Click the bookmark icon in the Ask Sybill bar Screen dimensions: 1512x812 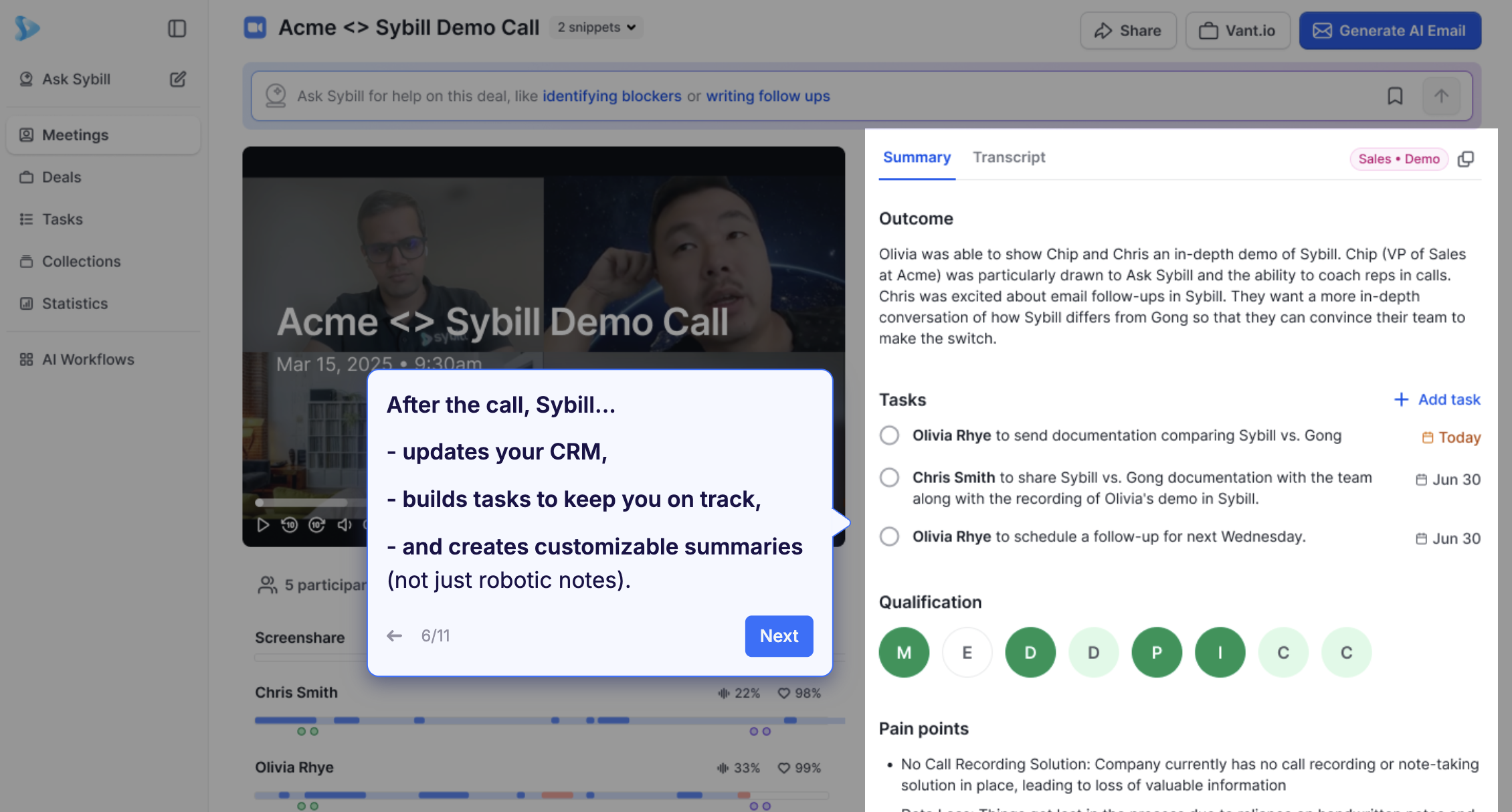[x=1394, y=96]
